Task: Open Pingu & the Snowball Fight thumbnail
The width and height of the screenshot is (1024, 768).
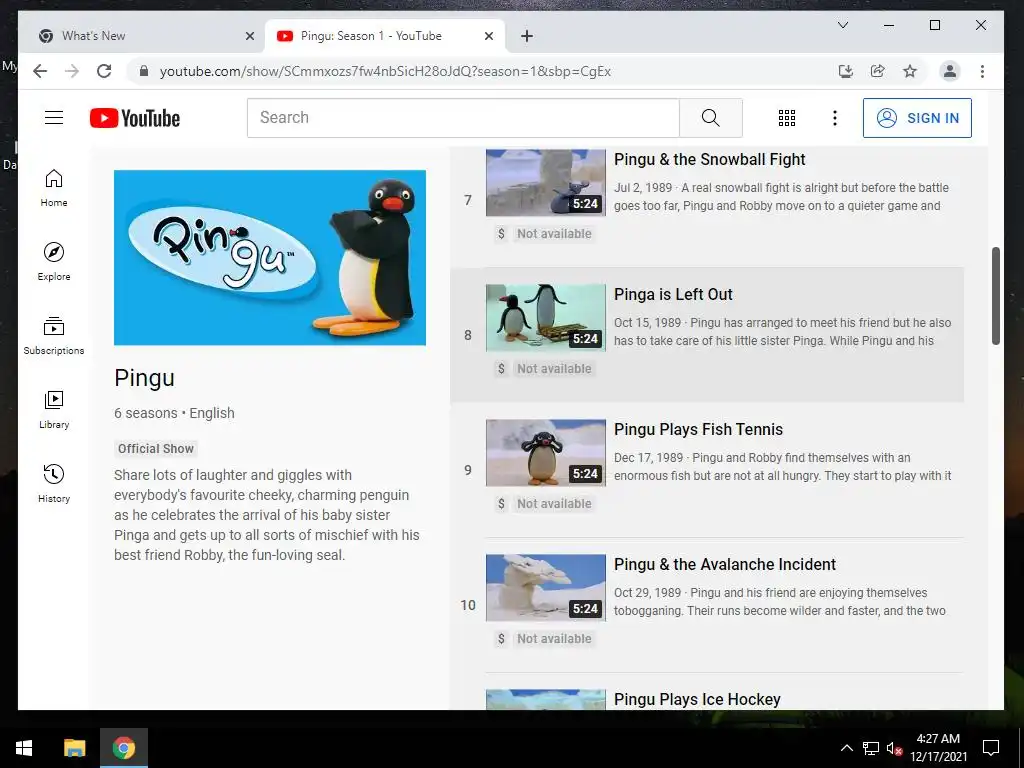Action: point(545,182)
